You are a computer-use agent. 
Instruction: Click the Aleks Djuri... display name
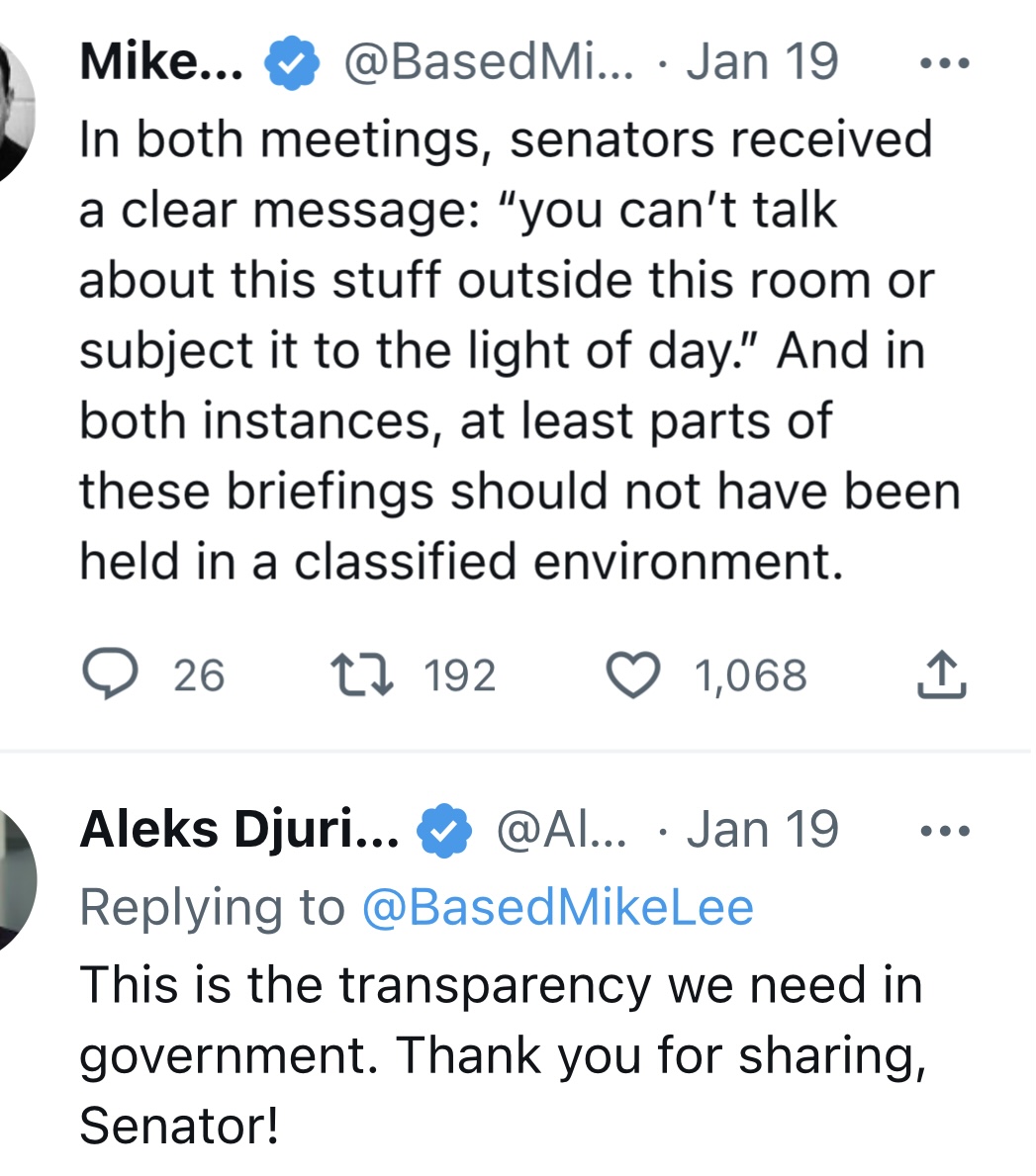pos(239,830)
